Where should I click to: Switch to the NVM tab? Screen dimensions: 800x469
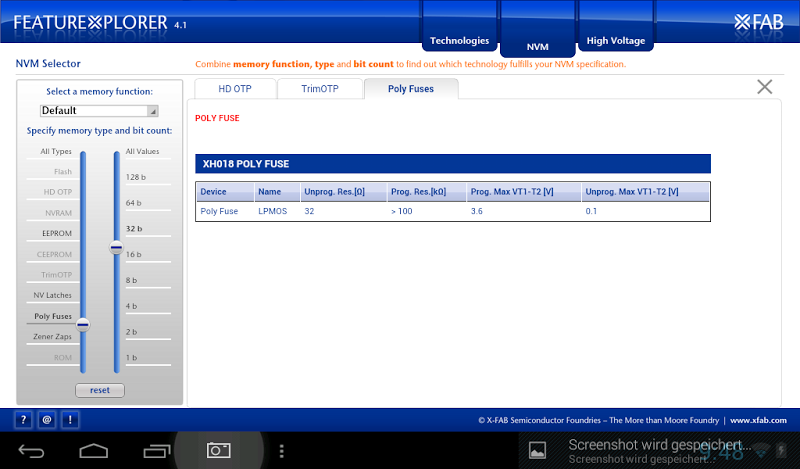(537, 46)
